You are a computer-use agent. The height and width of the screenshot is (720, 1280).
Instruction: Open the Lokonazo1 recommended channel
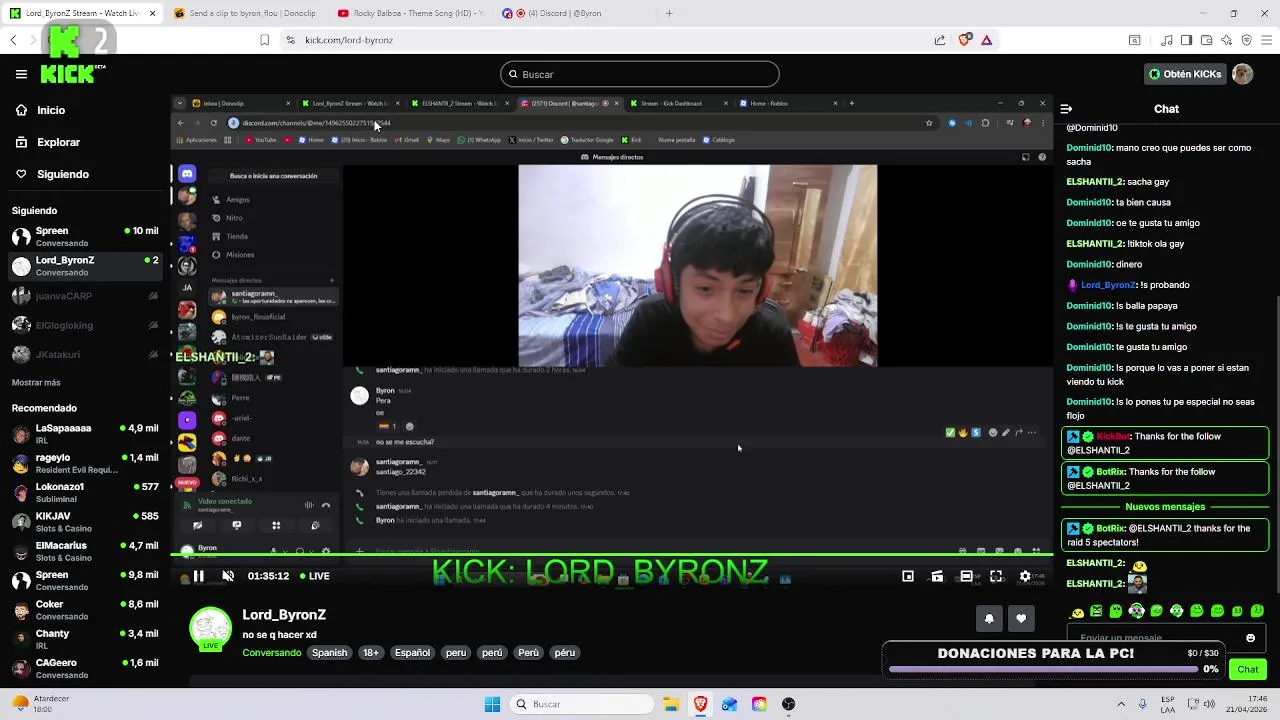[85, 493]
